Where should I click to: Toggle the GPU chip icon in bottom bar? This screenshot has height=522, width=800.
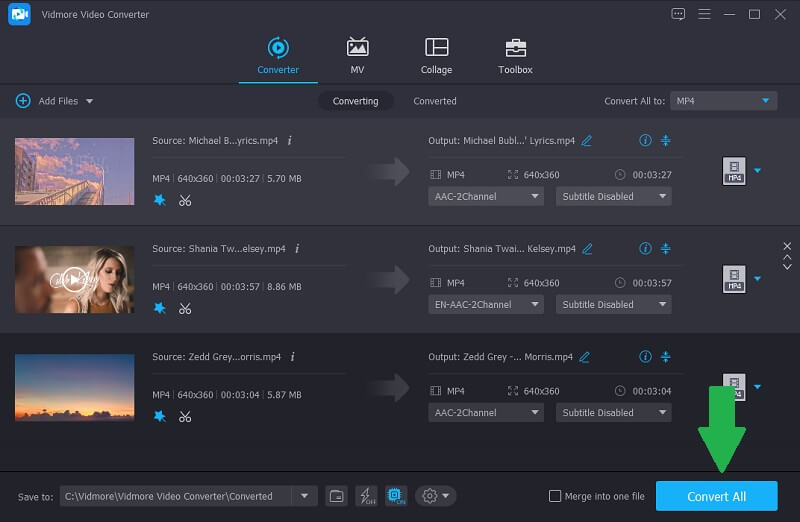point(395,496)
